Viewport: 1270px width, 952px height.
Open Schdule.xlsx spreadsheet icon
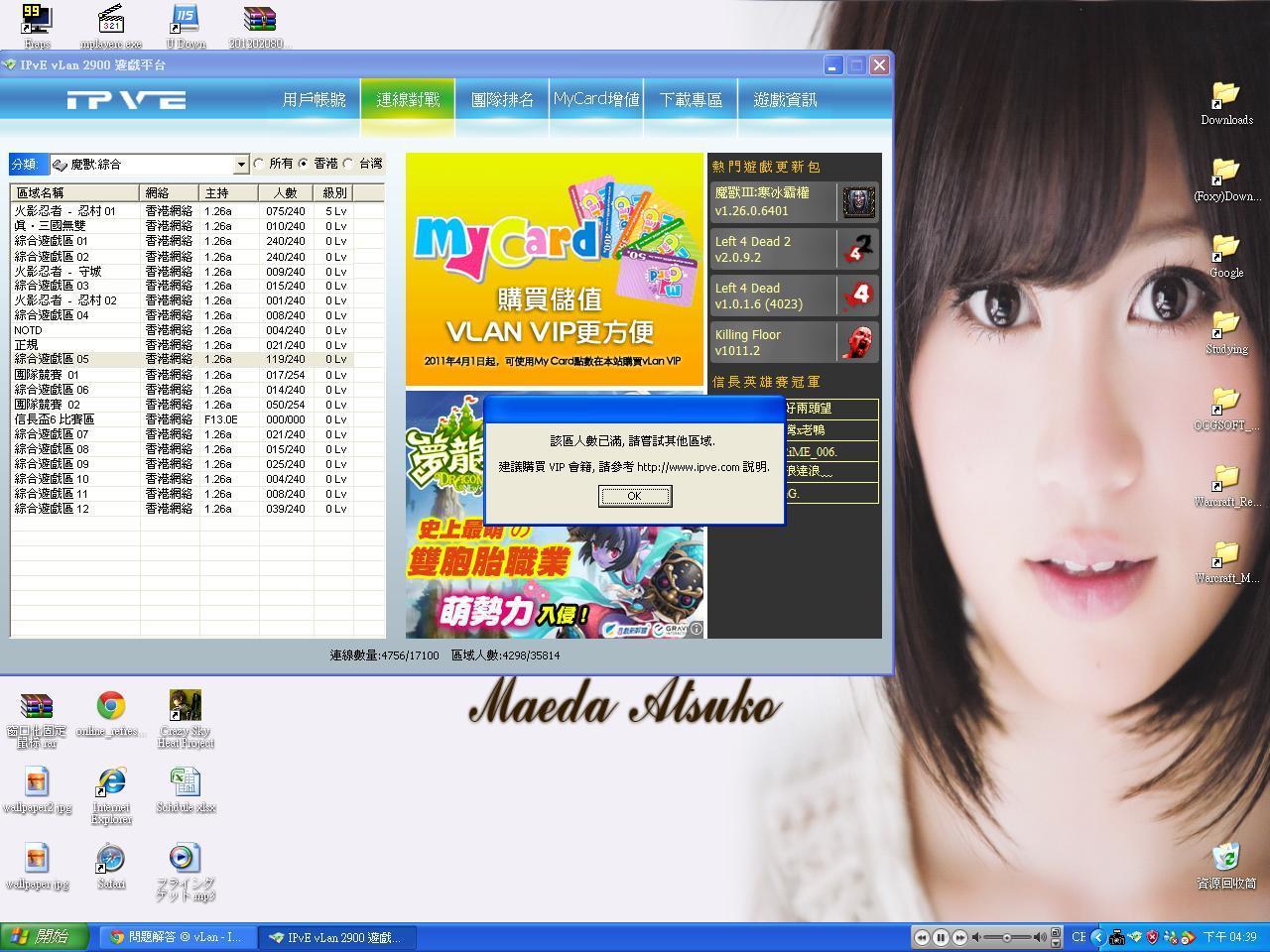186,790
